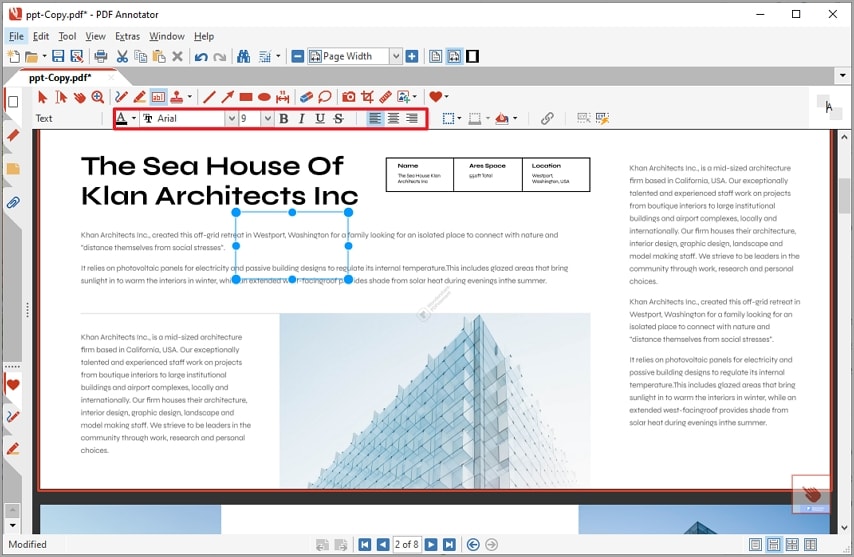The height and width of the screenshot is (557, 854).
Task: Click the Print icon
Action: (101, 56)
